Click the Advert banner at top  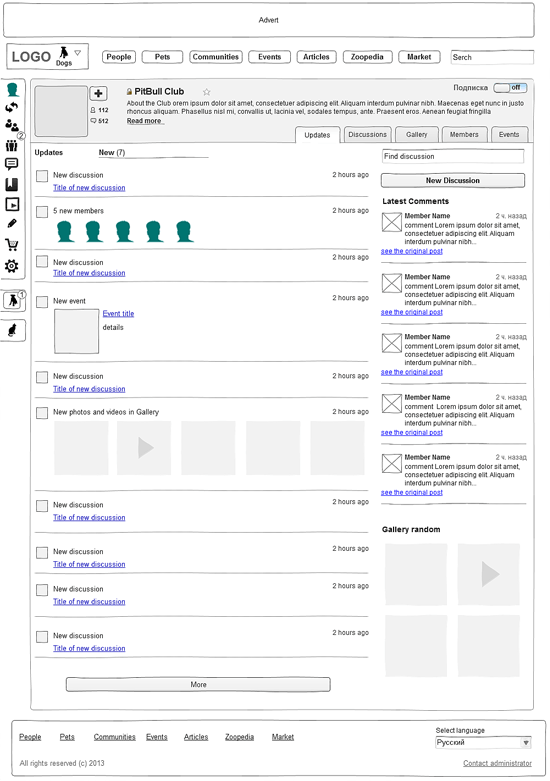click(x=269, y=20)
